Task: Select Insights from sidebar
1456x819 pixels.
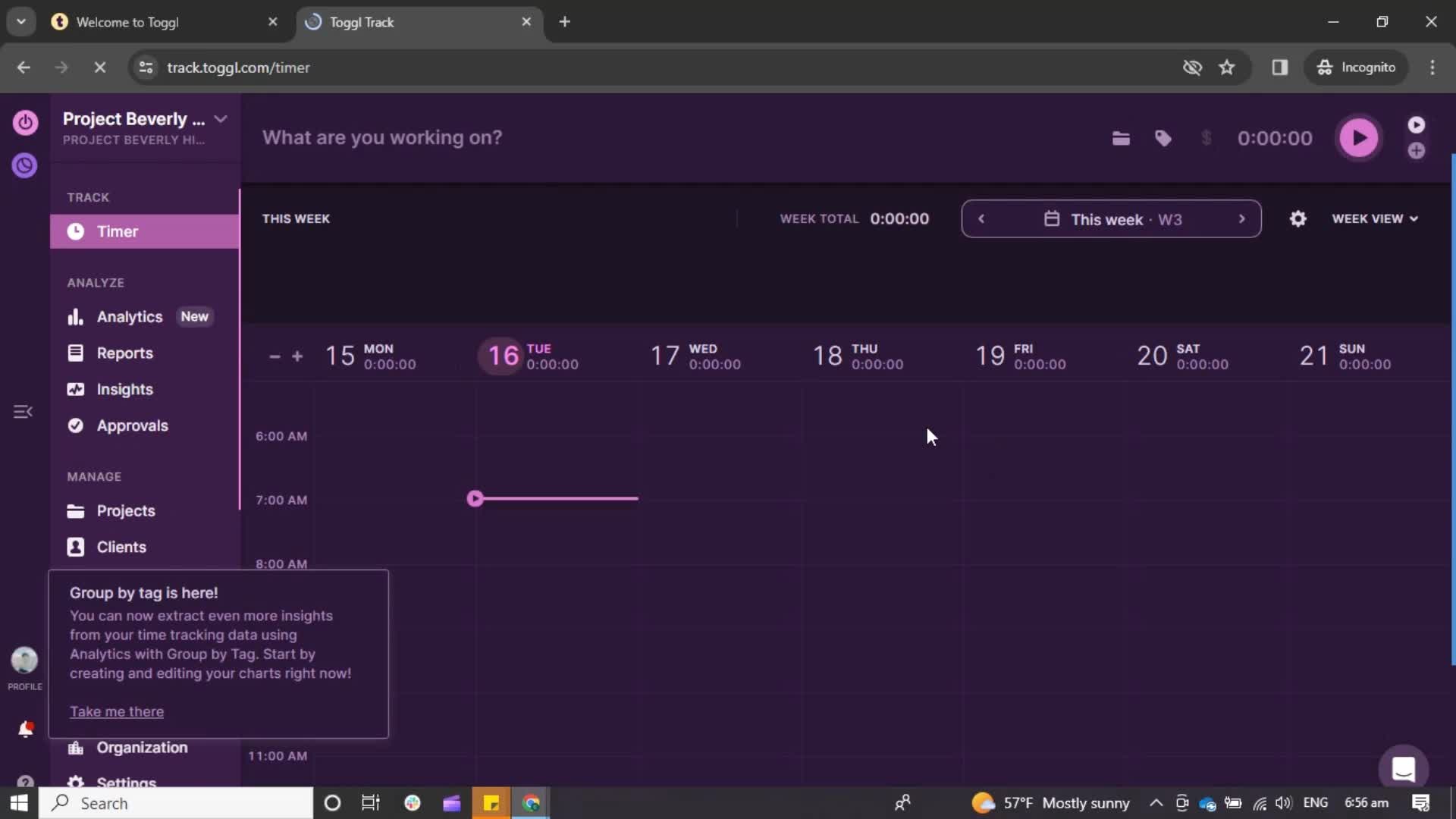Action: [x=125, y=389]
